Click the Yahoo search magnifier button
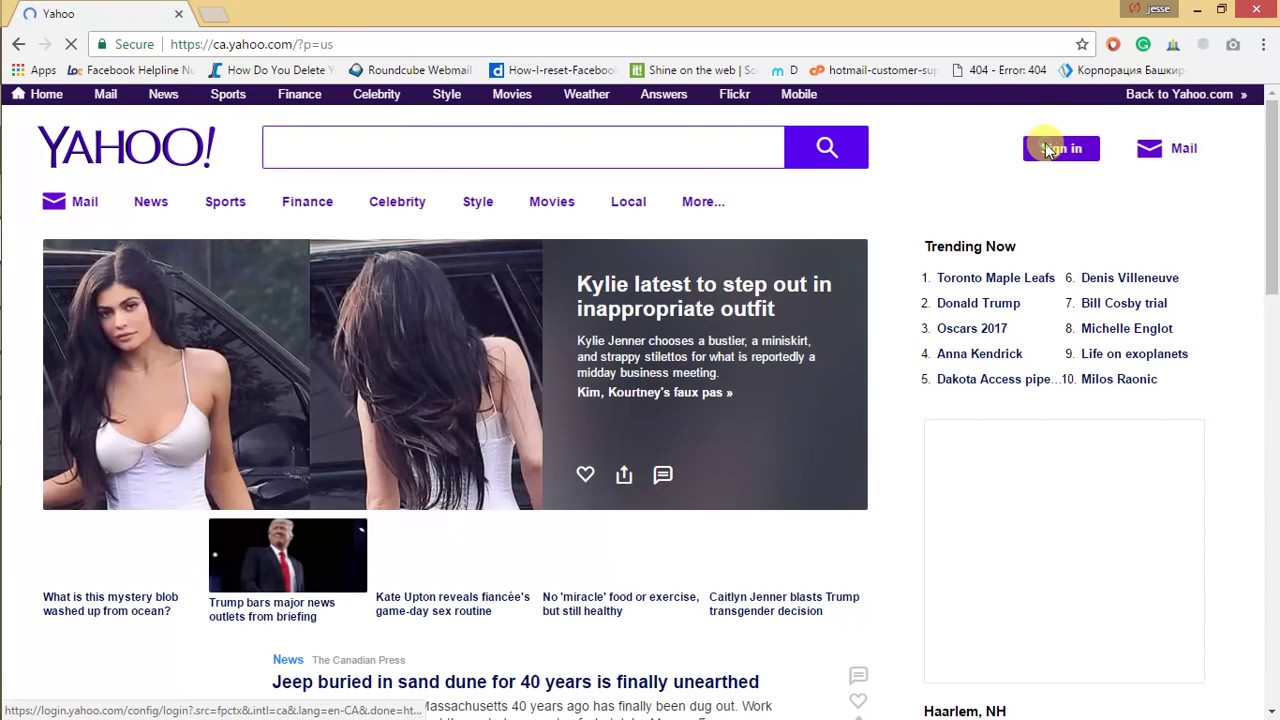The width and height of the screenshot is (1280, 720). (x=826, y=147)
